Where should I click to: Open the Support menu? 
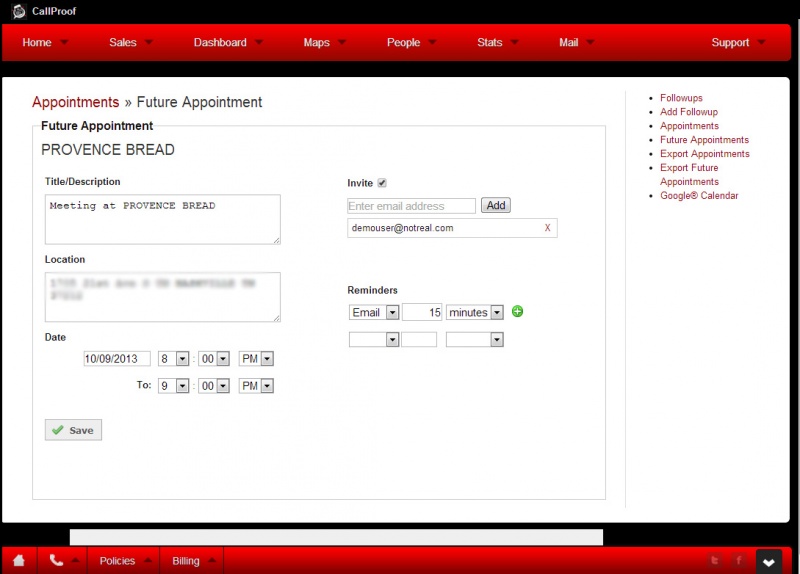[738, 42]
